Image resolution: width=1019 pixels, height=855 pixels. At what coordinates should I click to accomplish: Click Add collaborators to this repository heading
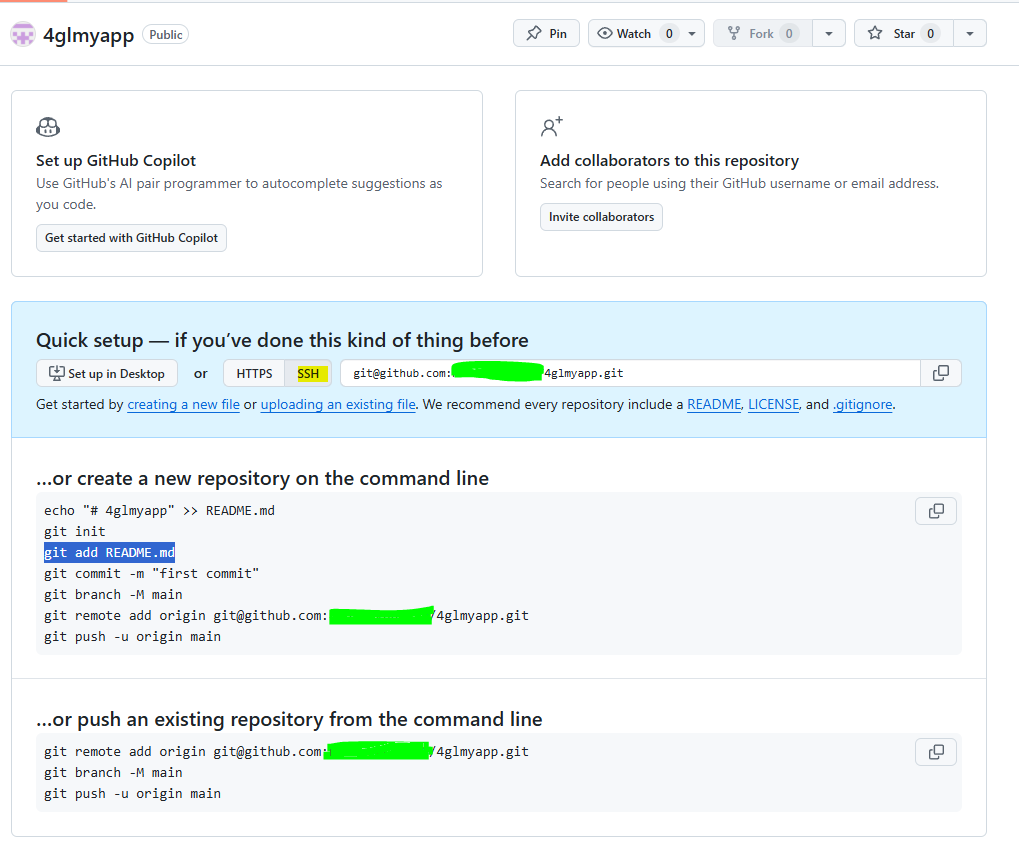click(x=669, y=160)
